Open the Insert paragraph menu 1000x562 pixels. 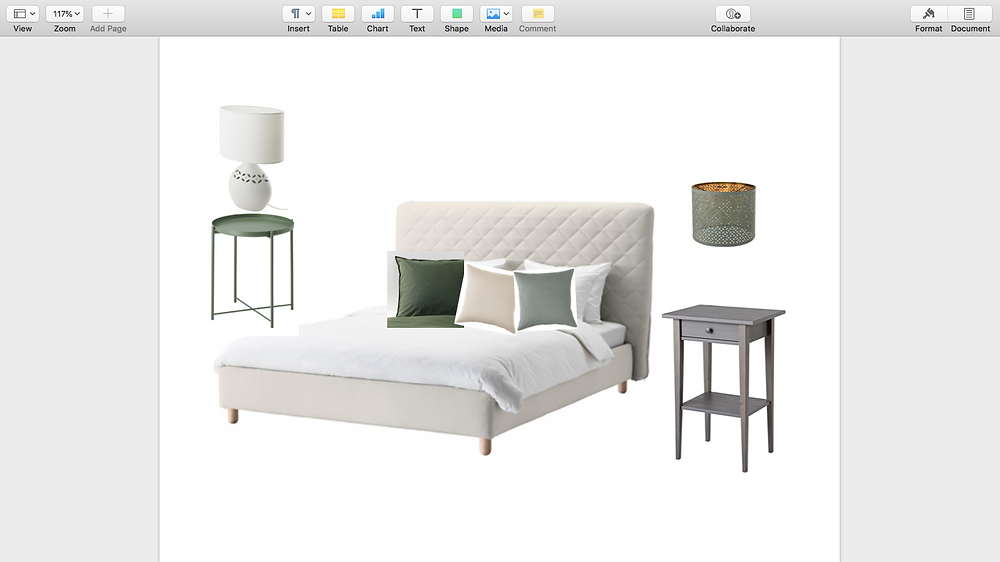click(x=298, y=14)
